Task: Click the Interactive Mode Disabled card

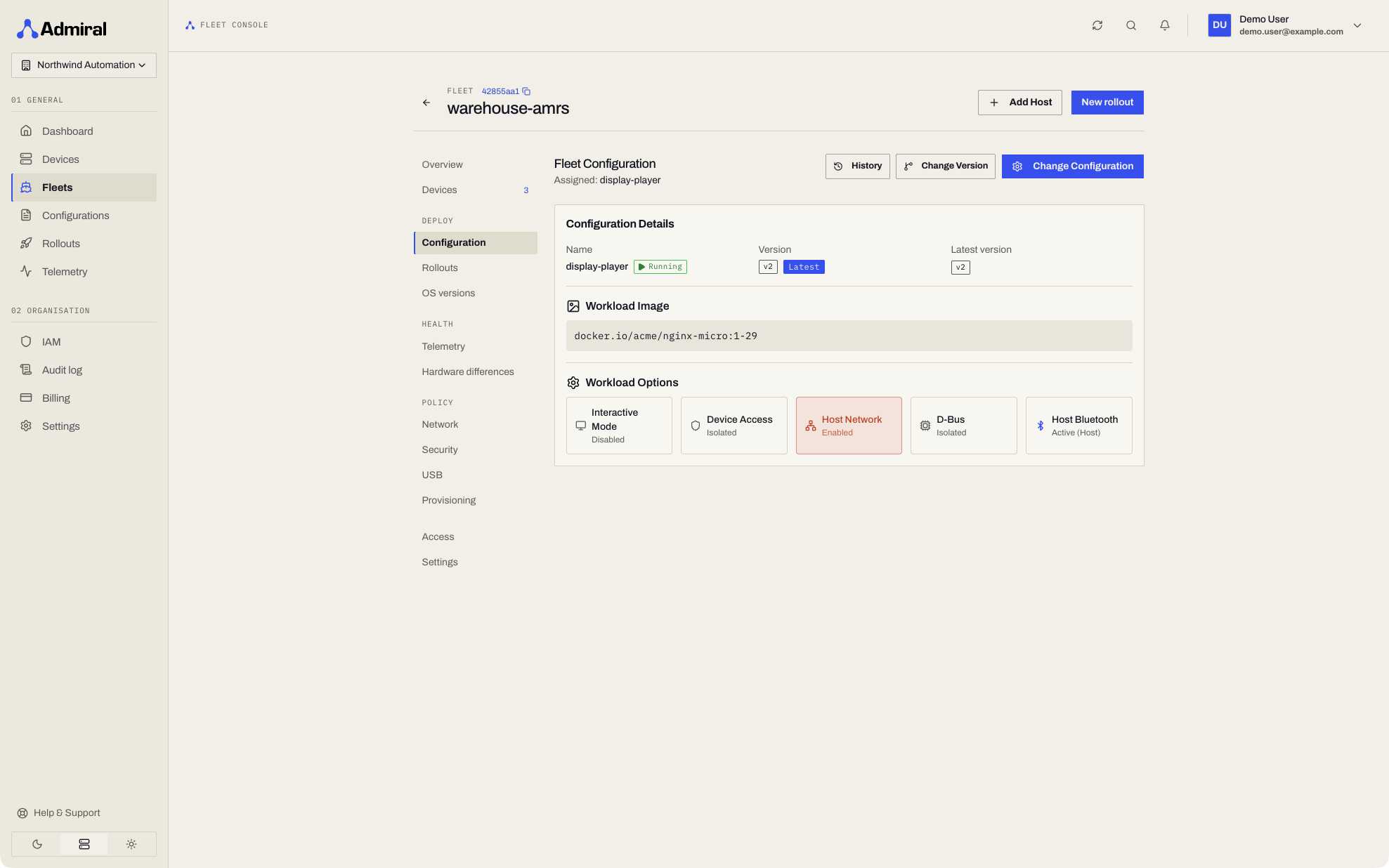Action: tap(619, 426)
